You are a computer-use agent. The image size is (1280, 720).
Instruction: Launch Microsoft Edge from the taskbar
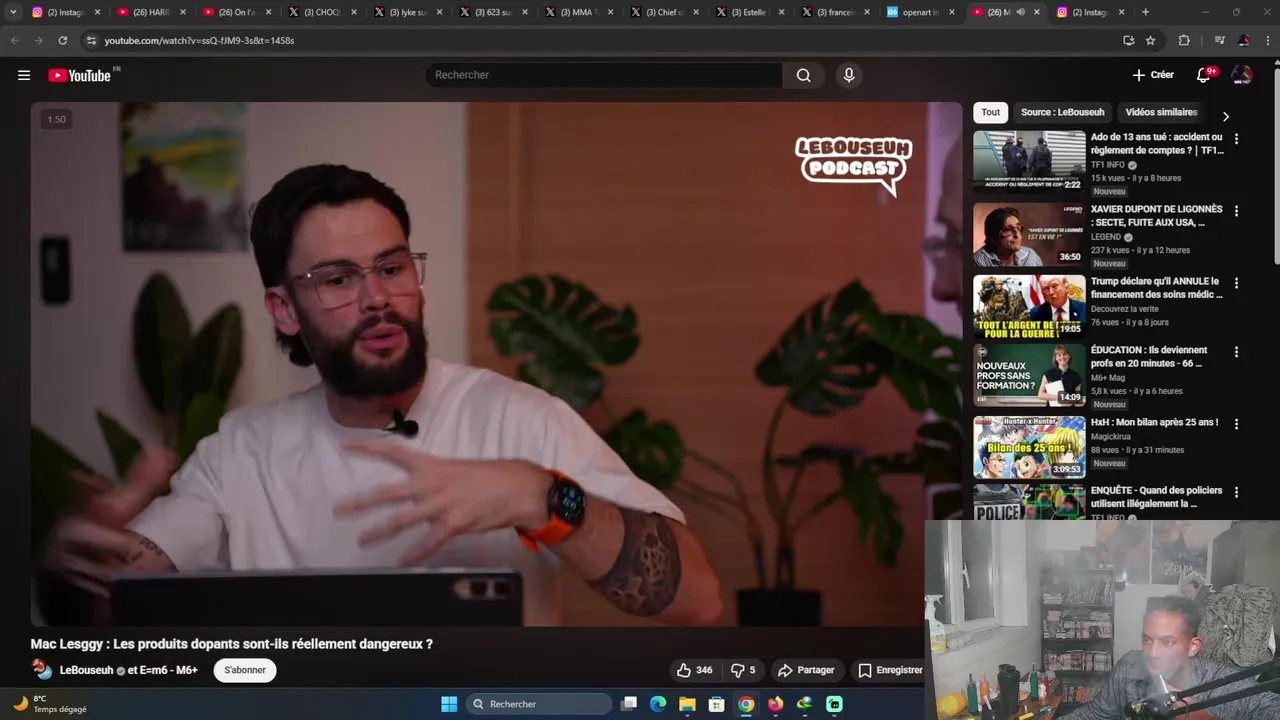658,704
